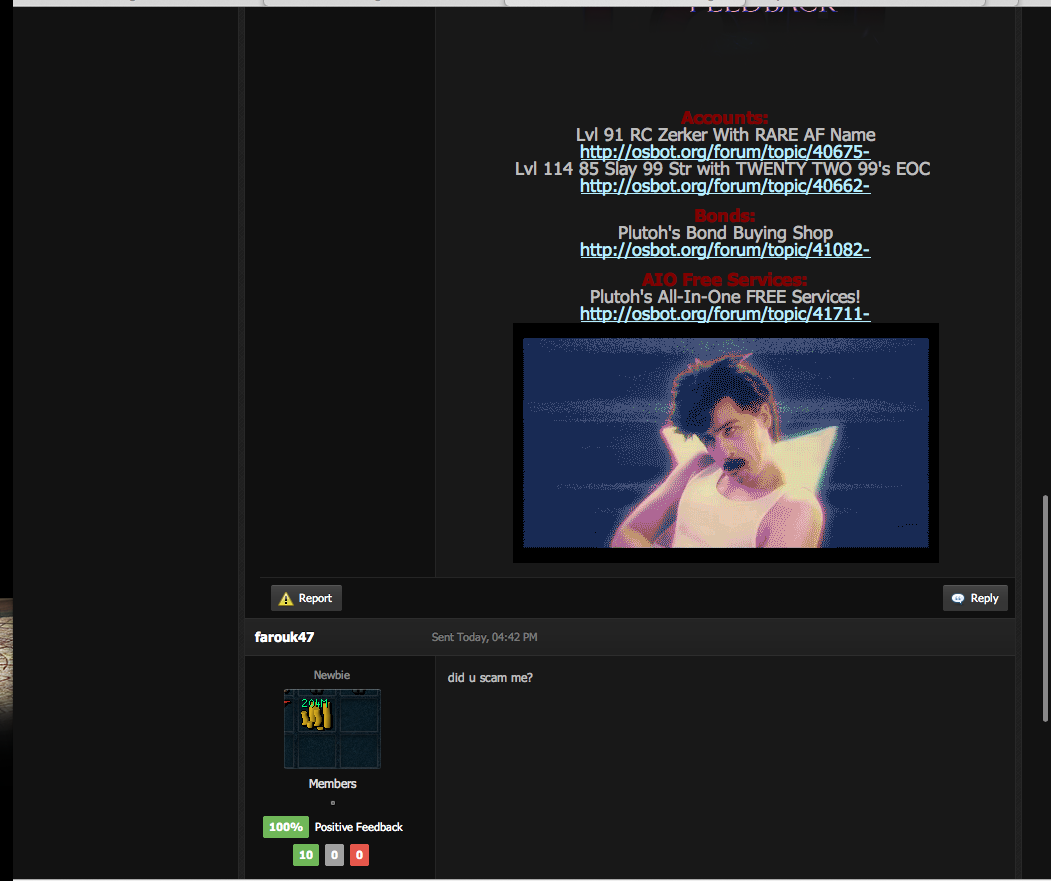The image size is (1051, 881).
Task: Click 'Lvl 91 RC Zerker With RARE AF Name' text
Action: 725,135
